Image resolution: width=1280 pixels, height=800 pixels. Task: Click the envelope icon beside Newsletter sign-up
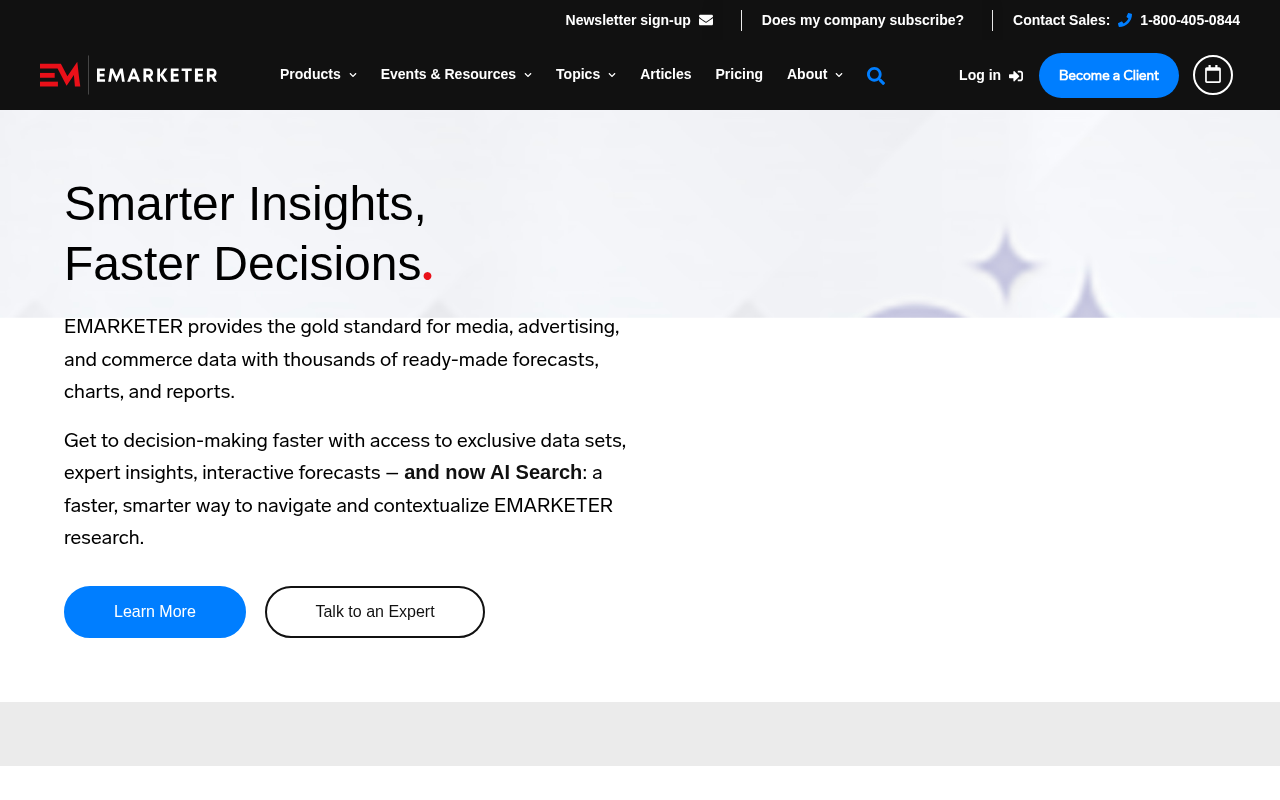(x=706, y=20)
